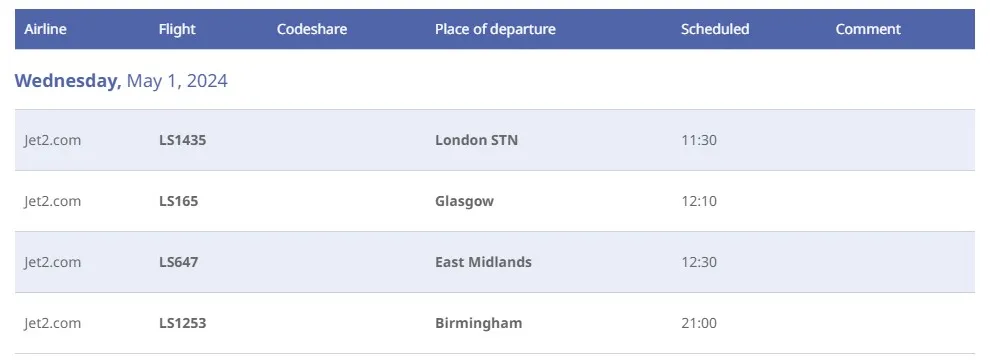Click the Airline column header
Image resolution: width=990 pixels, height=364 pixels.
coord(45,29)
